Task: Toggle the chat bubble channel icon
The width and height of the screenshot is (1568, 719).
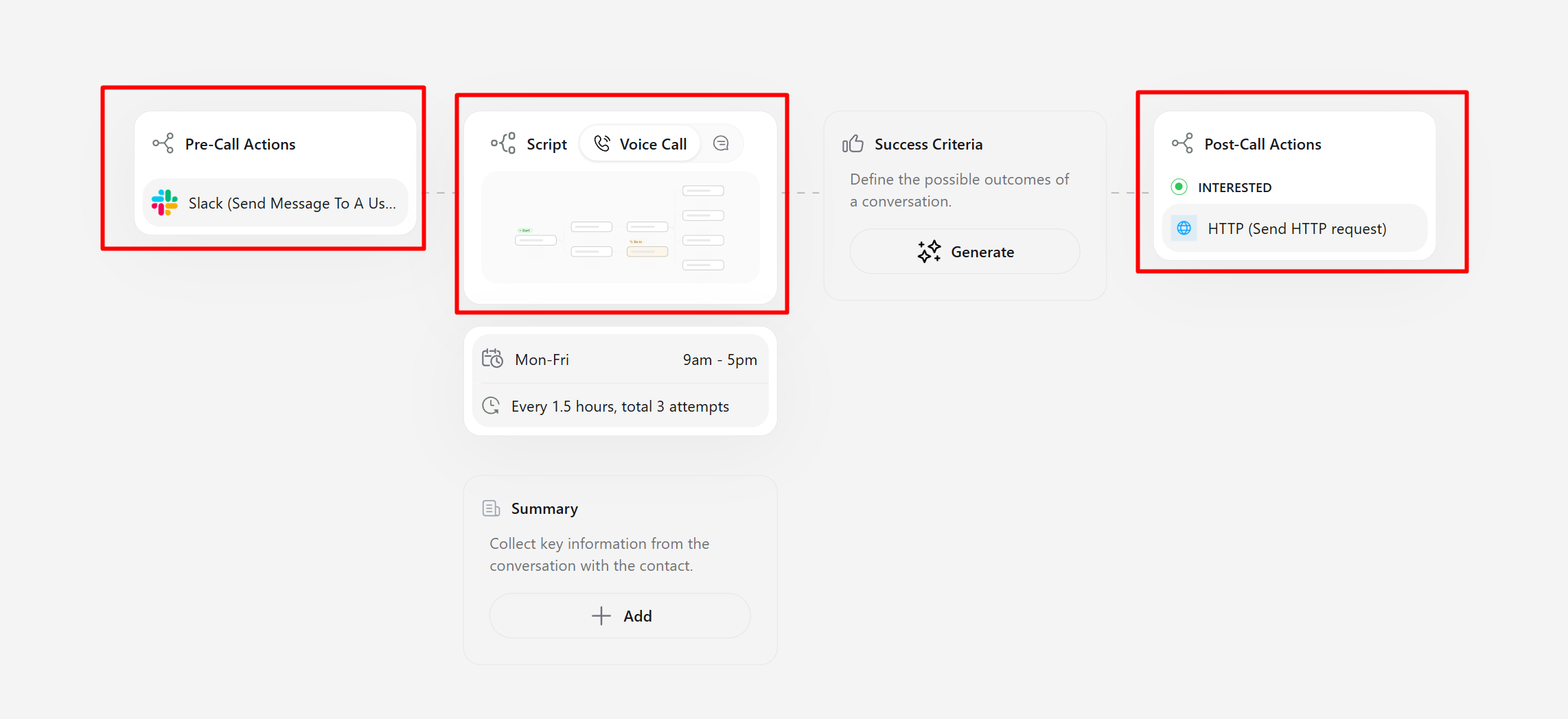Action: coord(720,143)
